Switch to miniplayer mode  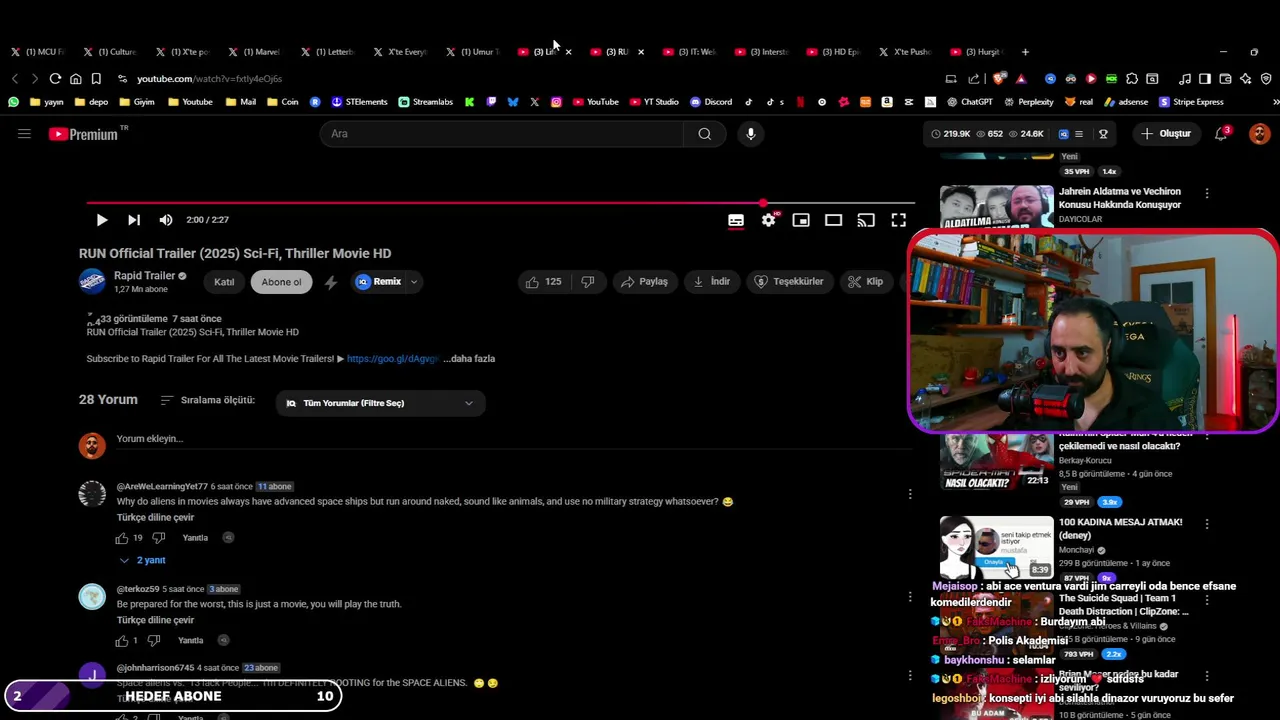pyautogui.click(x=801, y=220)
